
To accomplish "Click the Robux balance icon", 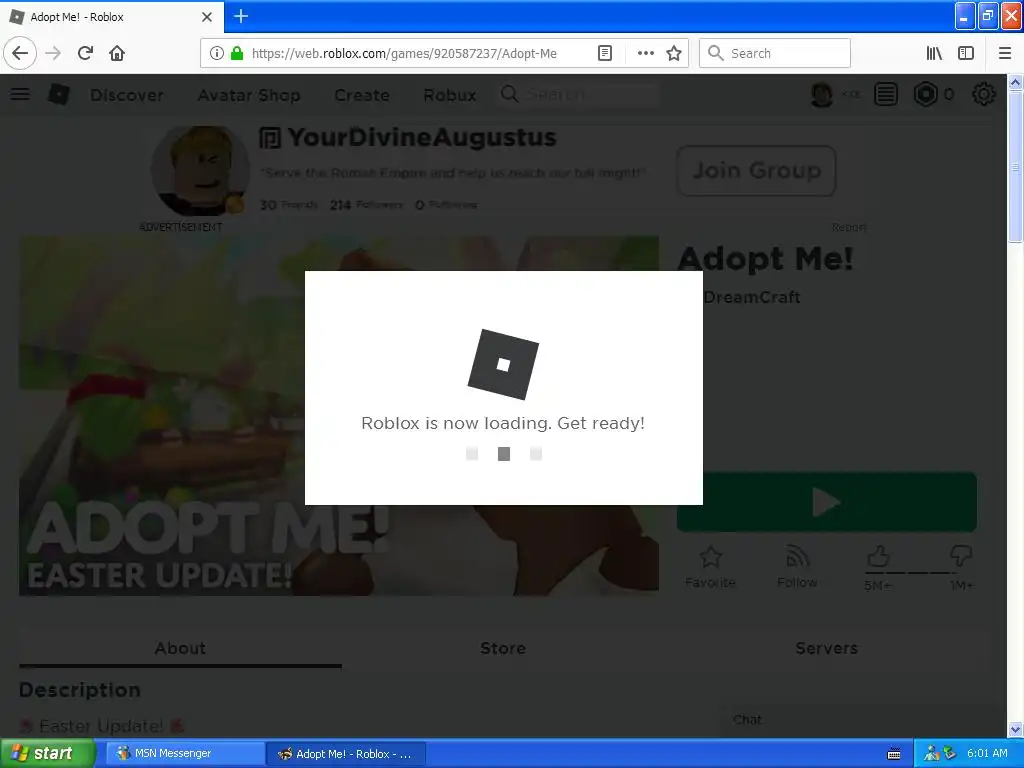I will point(925,95).
